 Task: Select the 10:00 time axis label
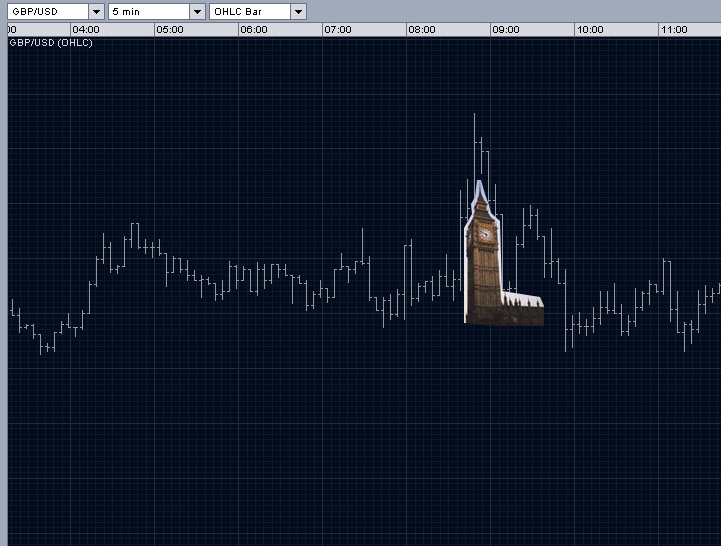click(590, 30)
